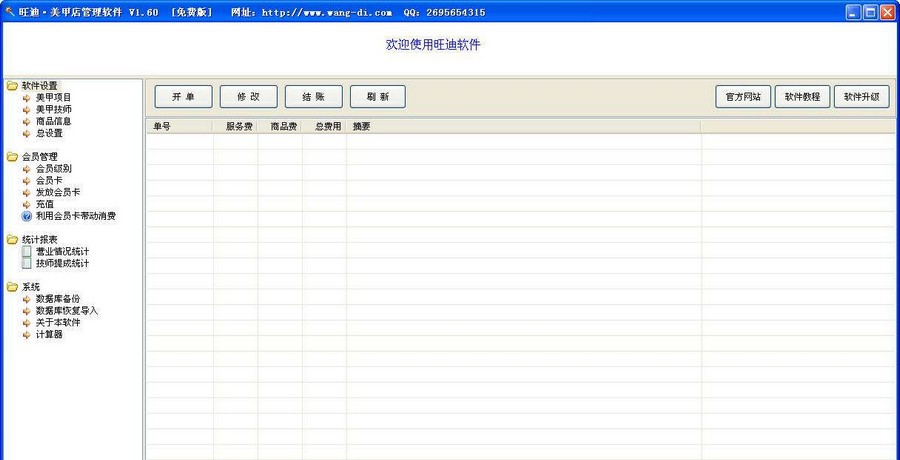Click the arrow icon beside 会员级别
The height and width of the screenshot is (460, 900).
tap(26, 169)
